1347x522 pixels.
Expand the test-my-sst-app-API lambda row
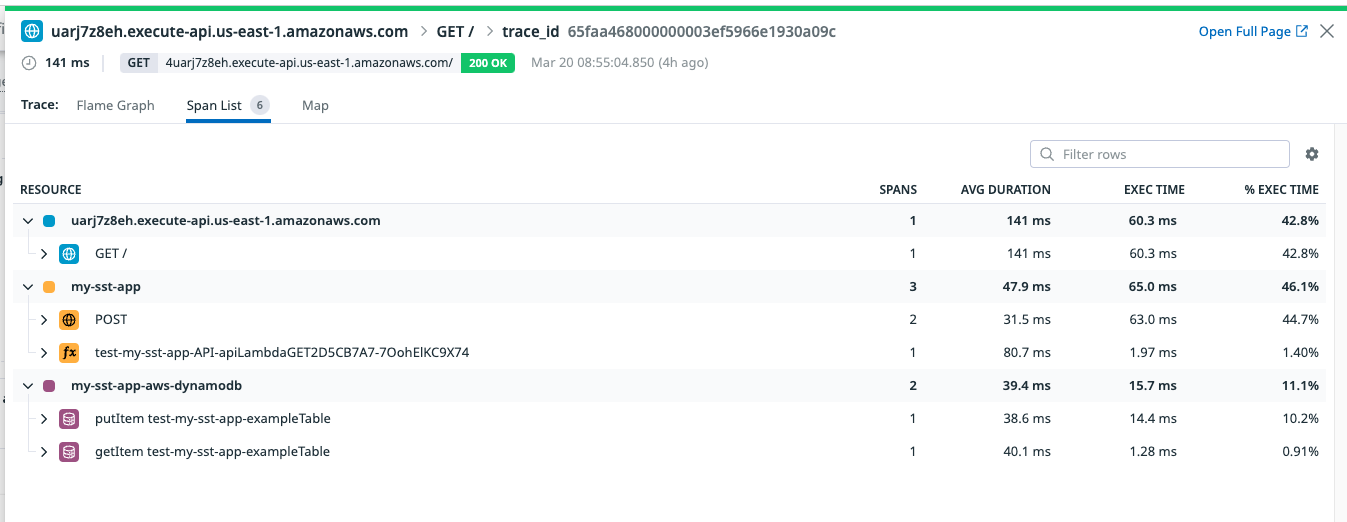click(x=44, y=353)
